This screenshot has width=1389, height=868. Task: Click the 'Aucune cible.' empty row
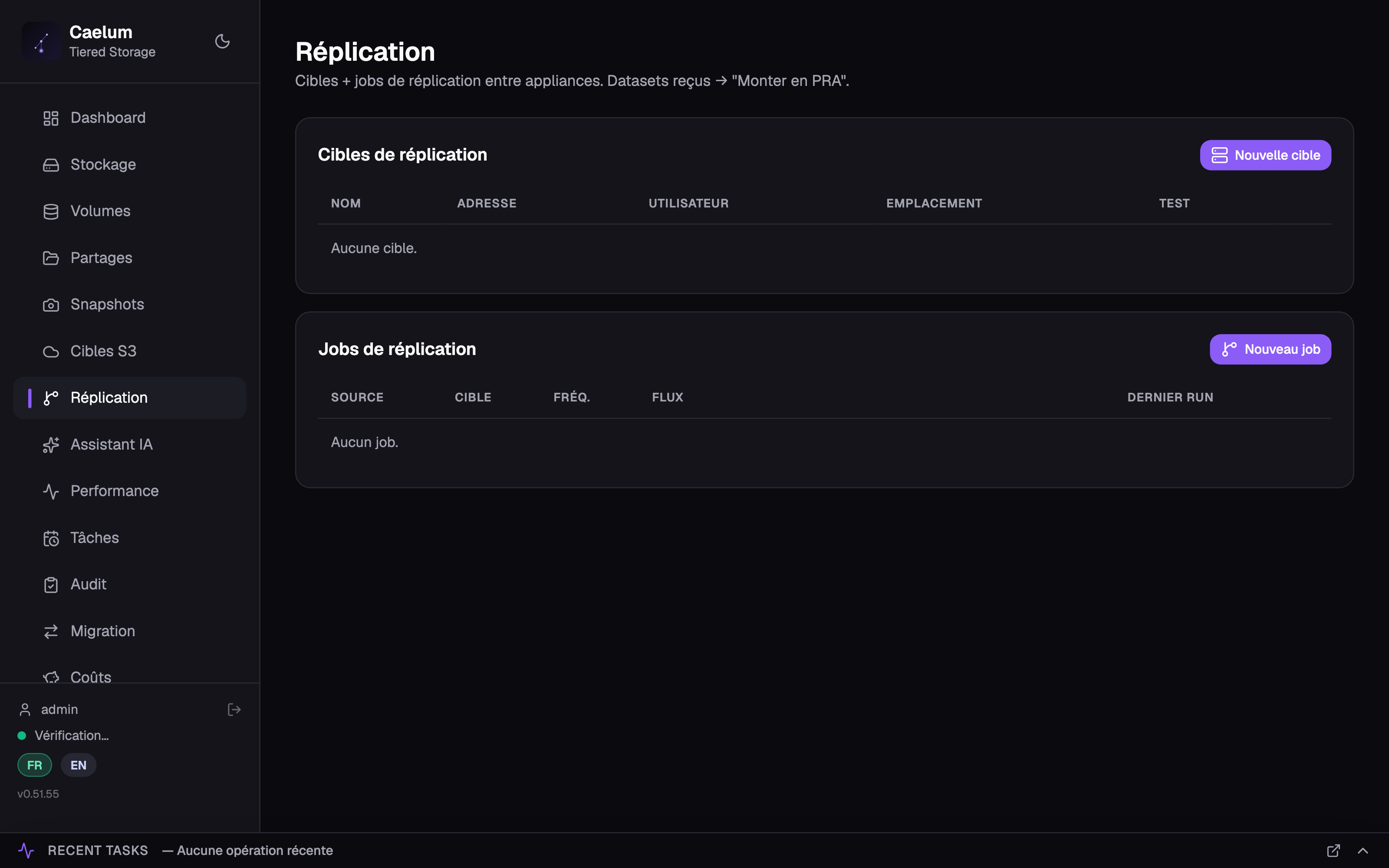click(824, 248)
